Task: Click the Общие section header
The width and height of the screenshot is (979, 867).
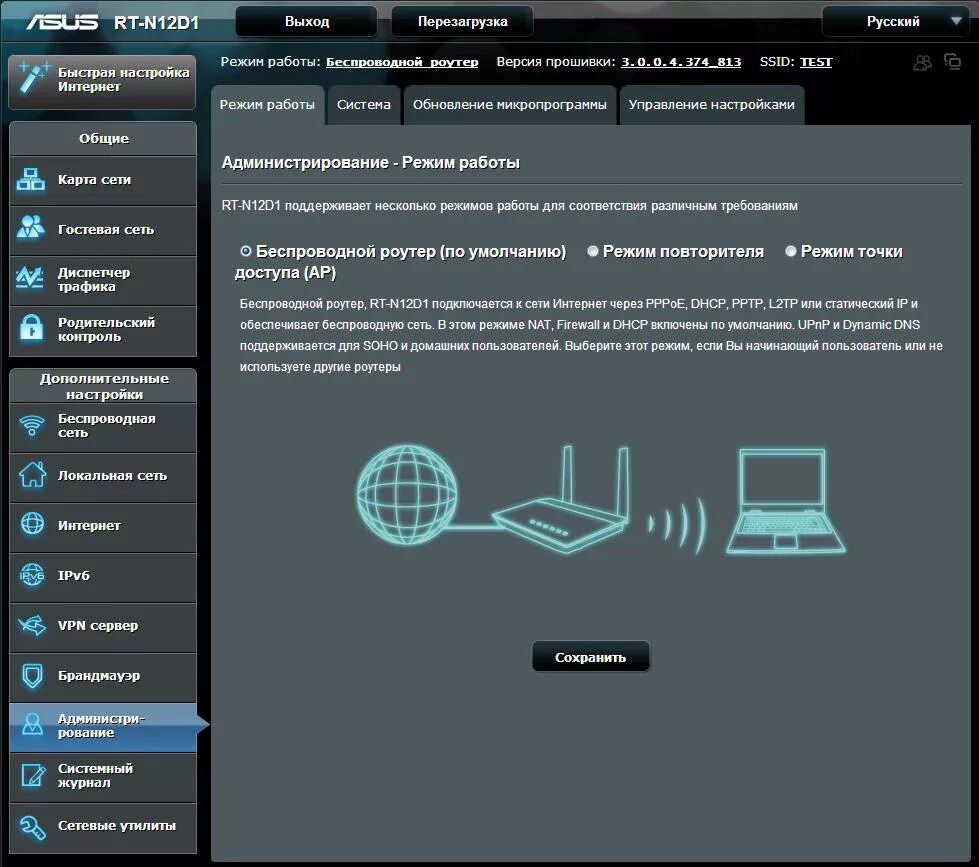Action: click(x=103, y=139)
